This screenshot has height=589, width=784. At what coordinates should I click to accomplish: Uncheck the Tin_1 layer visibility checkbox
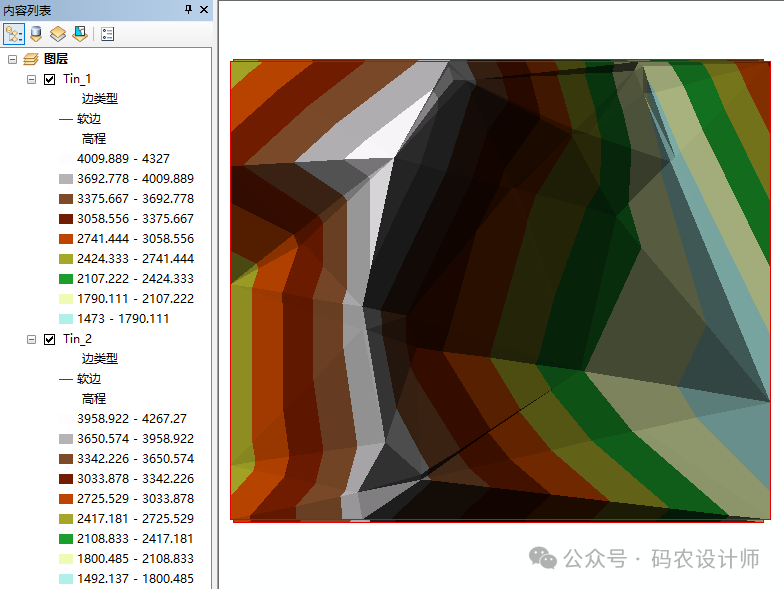pos(50,79)
